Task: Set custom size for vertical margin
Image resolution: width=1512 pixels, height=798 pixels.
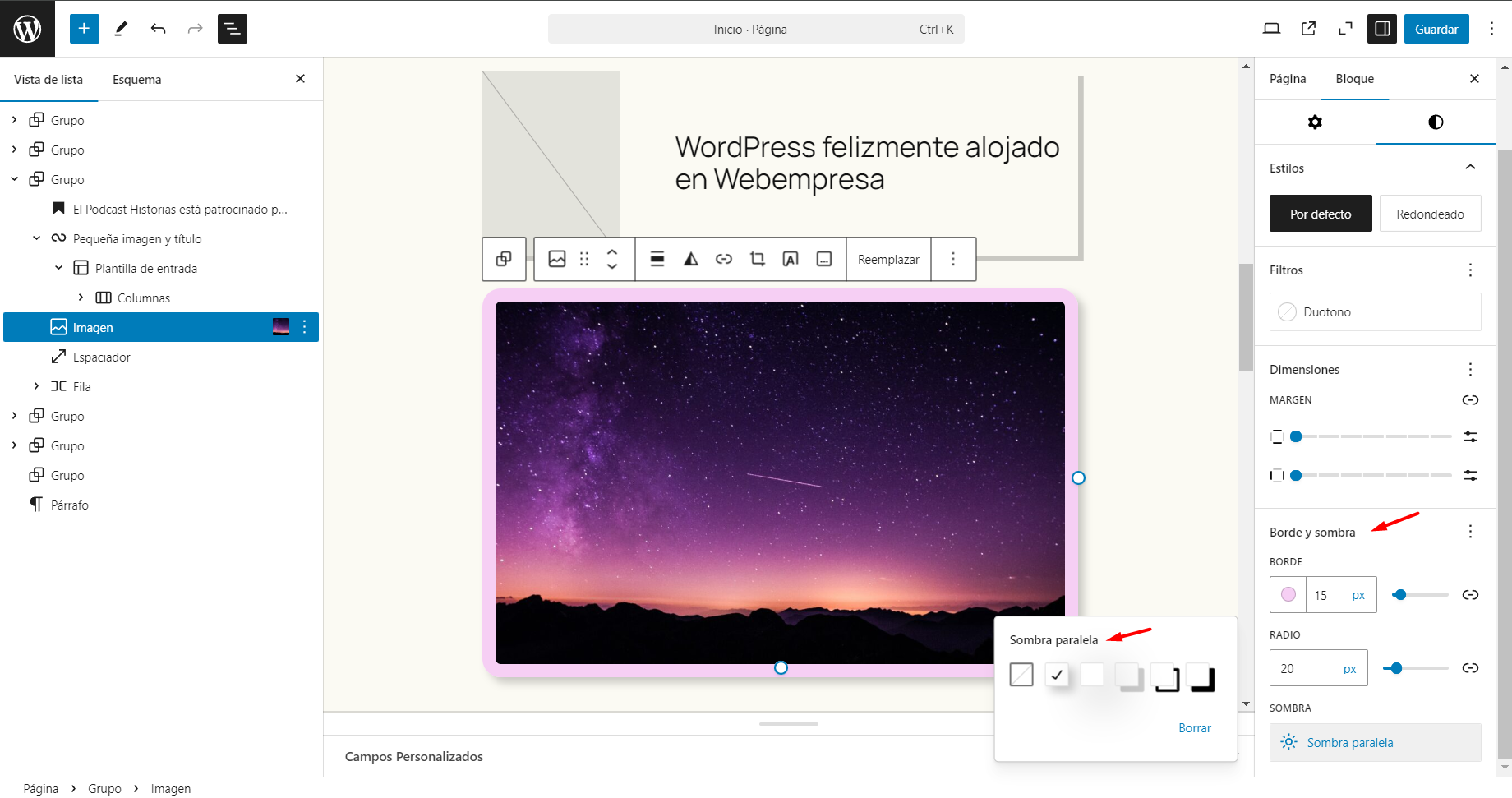Action: (1470, 436)
